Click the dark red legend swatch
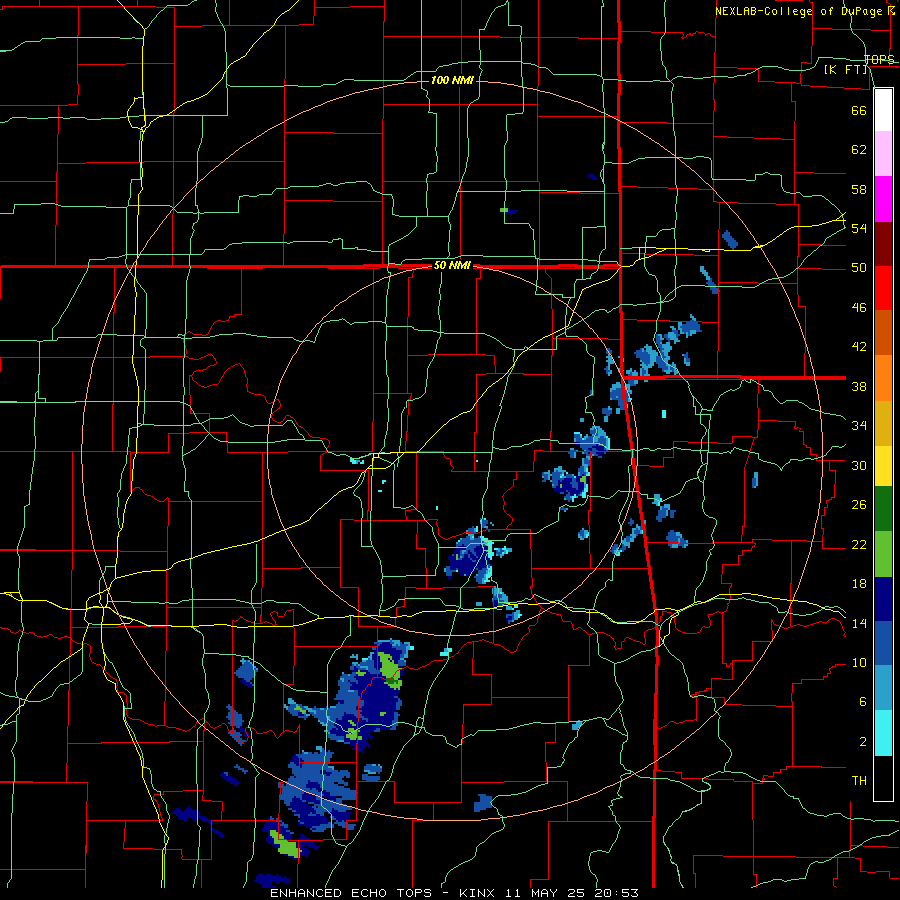Image resolution: width=900 pixels, height=900 pixels. pos(883,244)
